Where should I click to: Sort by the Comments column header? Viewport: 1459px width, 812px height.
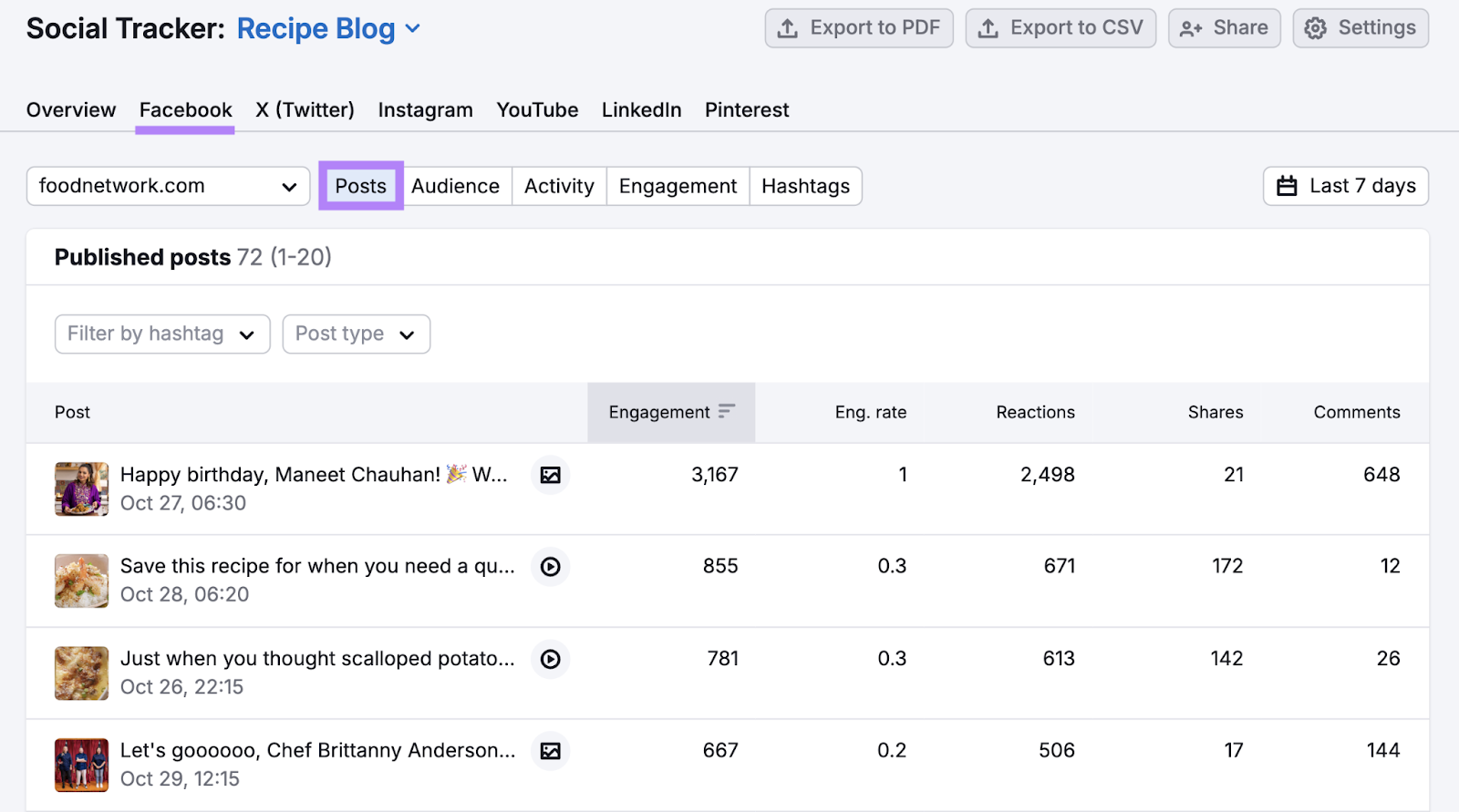(x=1357, y=412)
